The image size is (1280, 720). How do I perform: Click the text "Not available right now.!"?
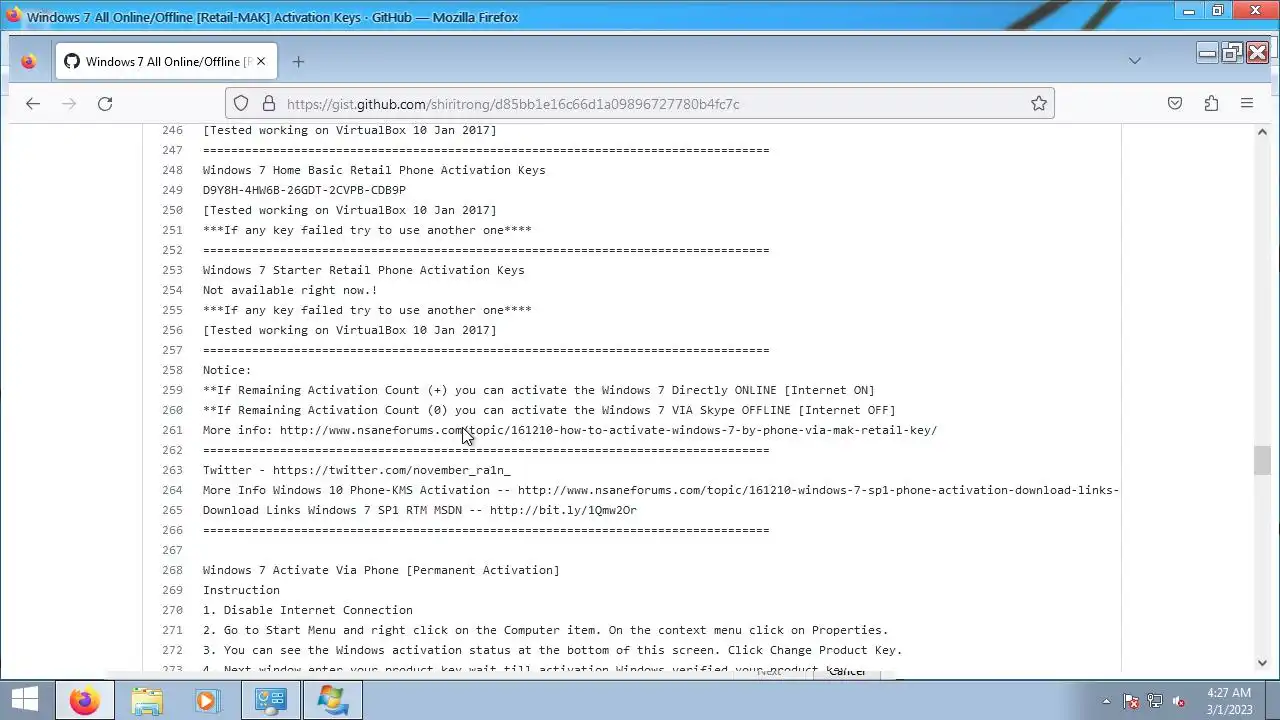pos(290,290)
